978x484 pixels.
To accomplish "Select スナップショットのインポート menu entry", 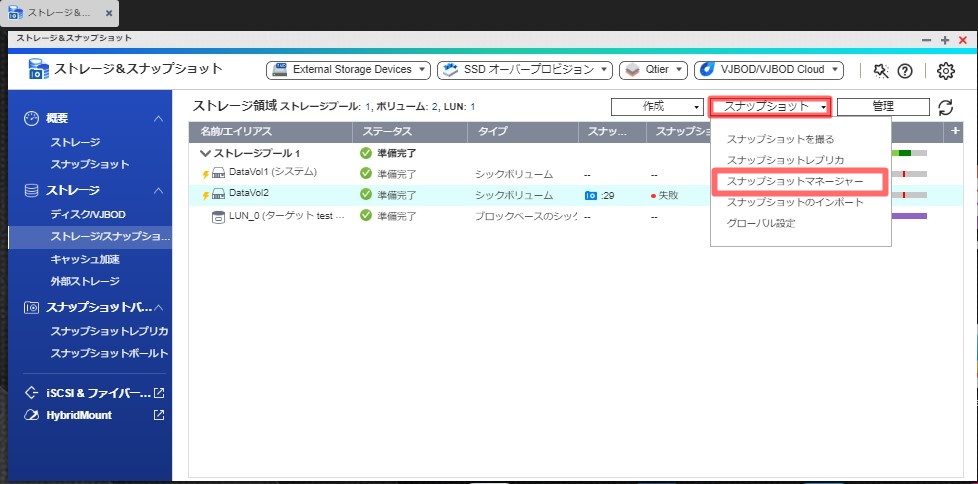I will click(x=795, y=202).
